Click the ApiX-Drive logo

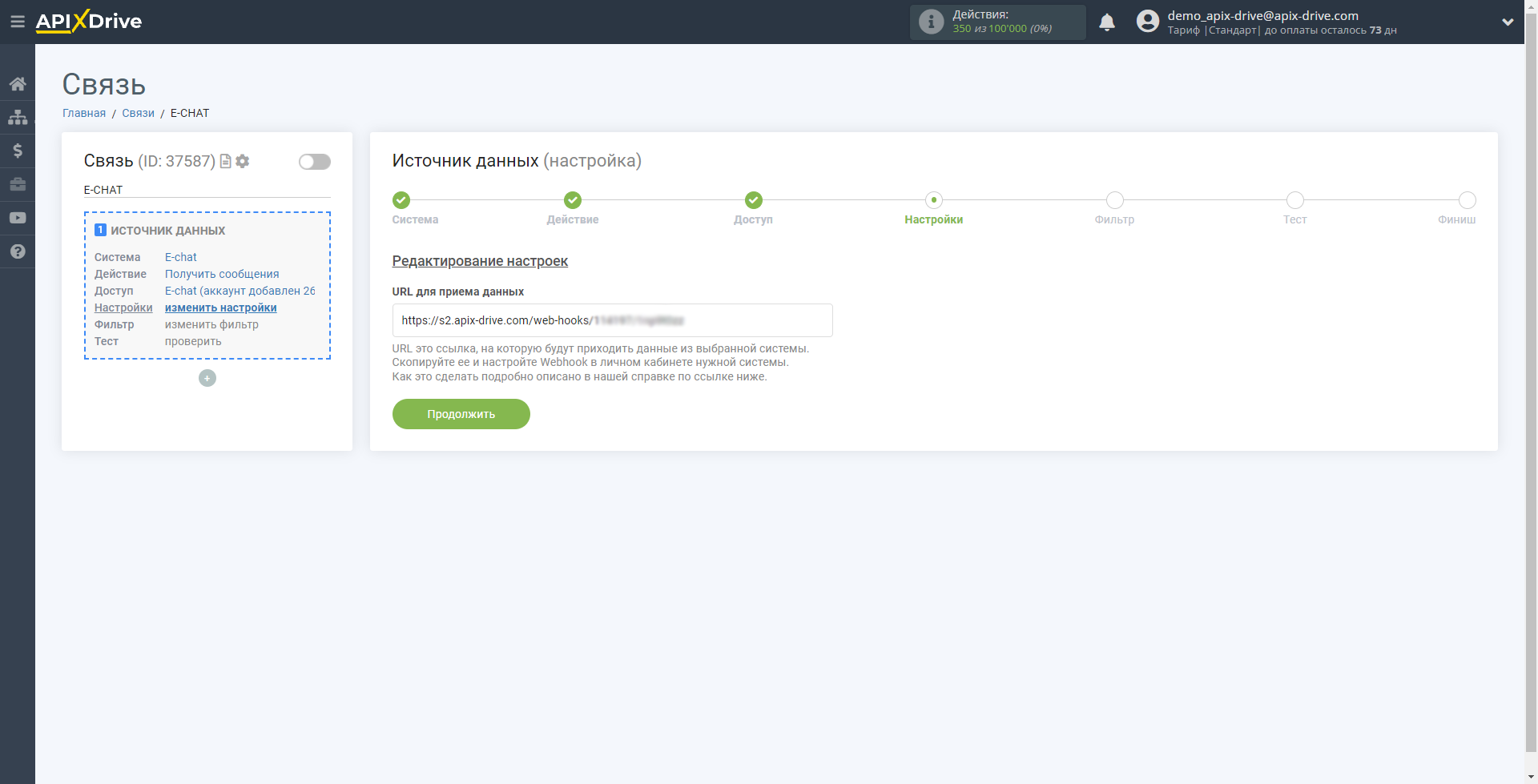pyautogui.click(x=89, y=22)
